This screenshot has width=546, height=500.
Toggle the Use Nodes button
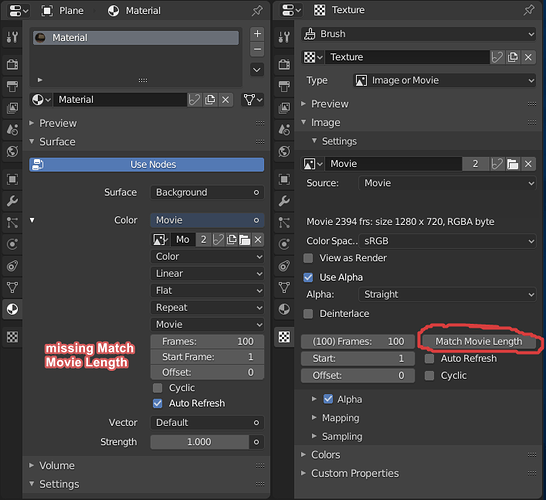pyautogui.click(x=147, y=164)
